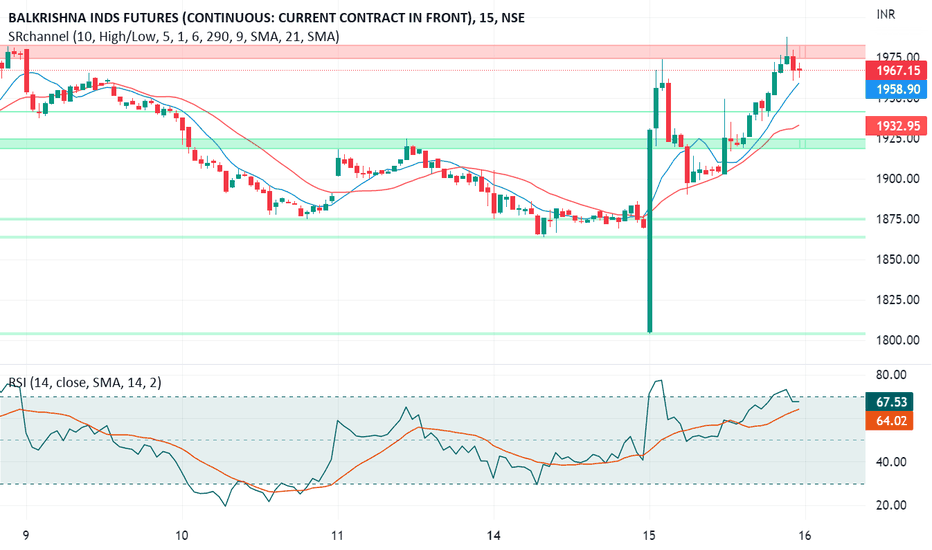
Task: Click date label 9 on time axis
Action: pyautogui.click(x=26, y=536)
